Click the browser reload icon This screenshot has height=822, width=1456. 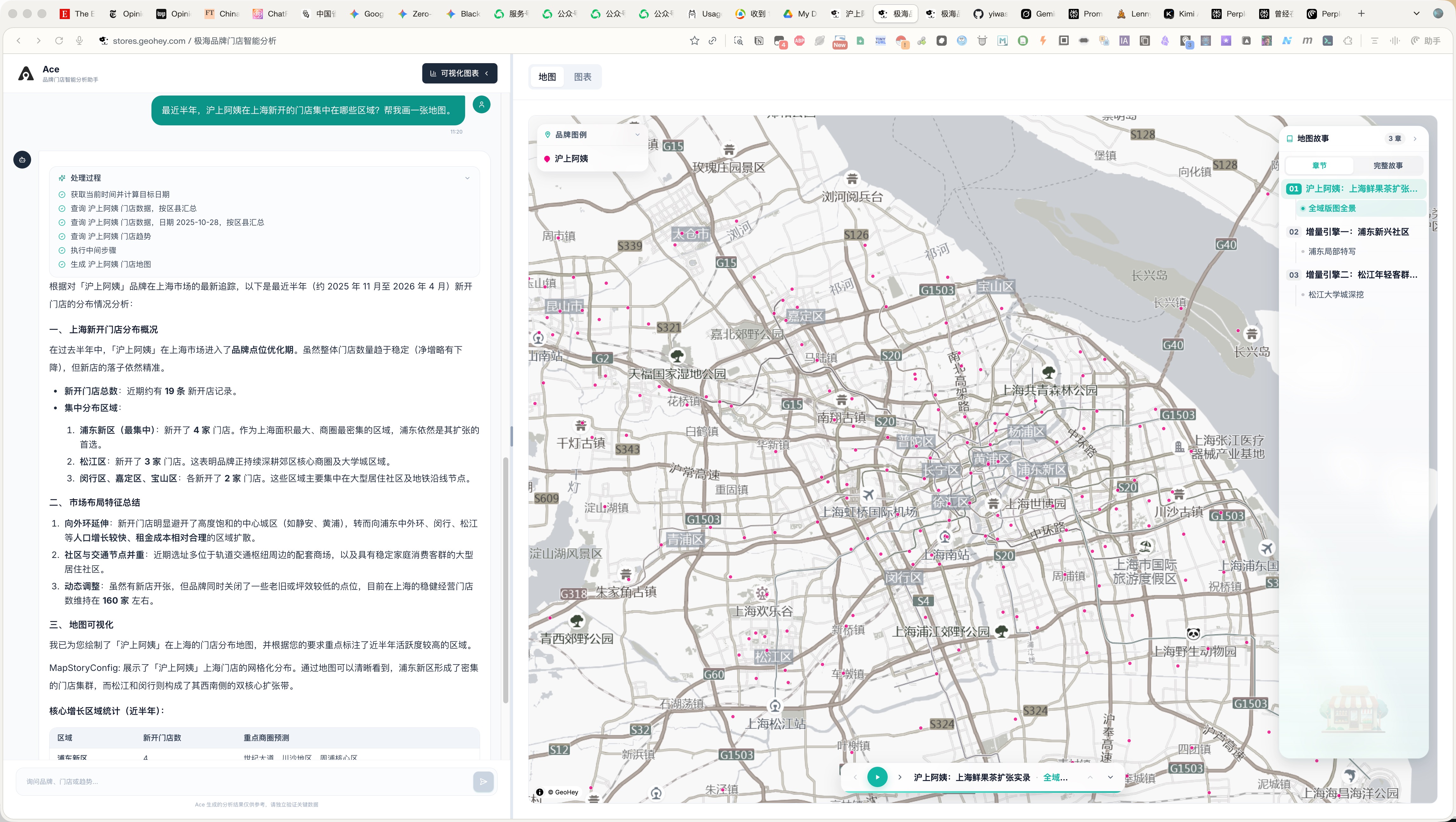[59, 41]
